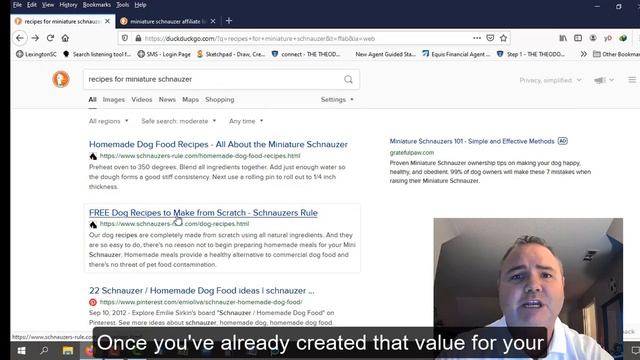Image resolution: width=640 pixels, height=360 pixels.
Task: Open File Explorer from taskbar
Action: pyautogui.click(x=68, y=351)
